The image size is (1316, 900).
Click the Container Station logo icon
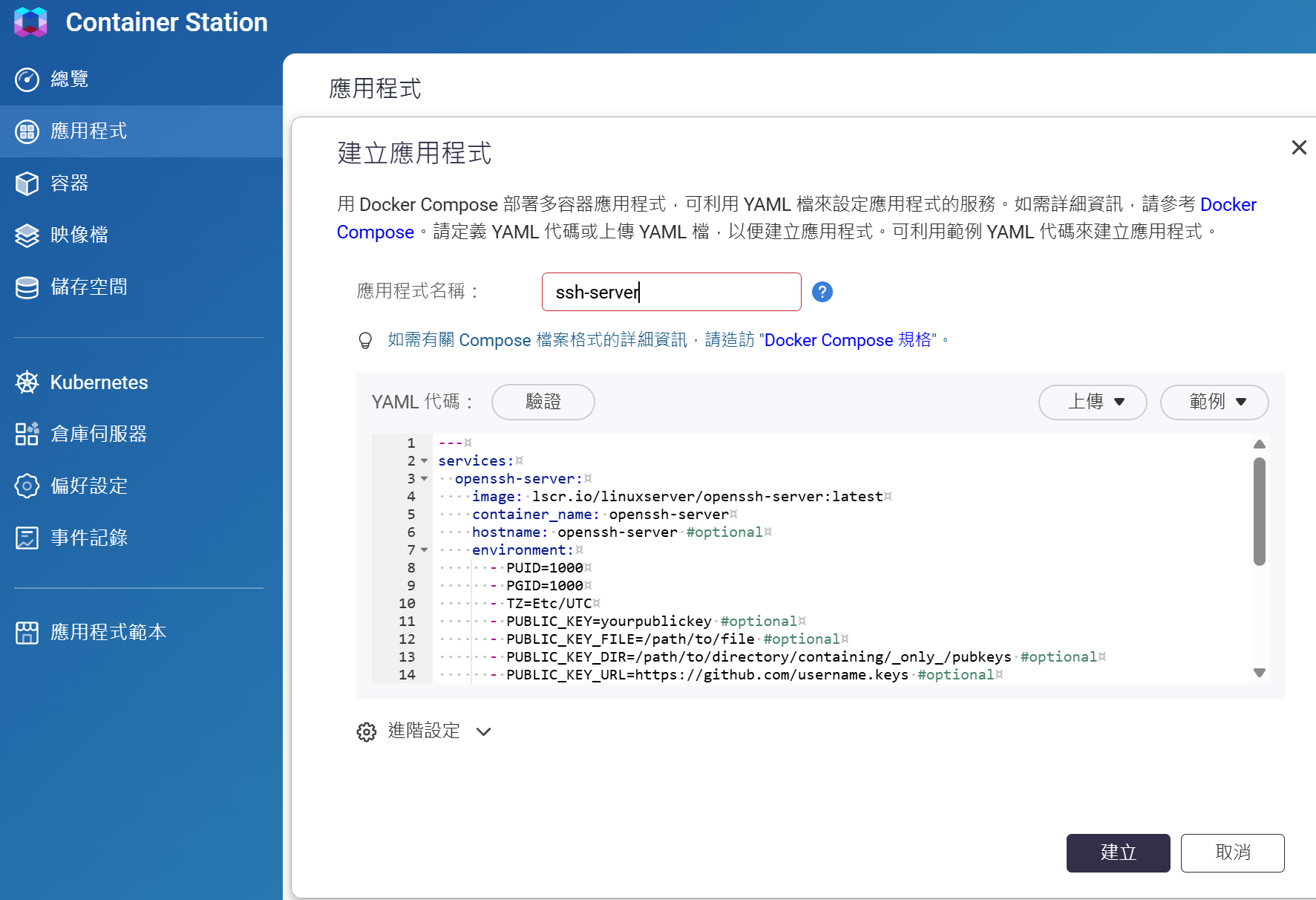[30, 22]
